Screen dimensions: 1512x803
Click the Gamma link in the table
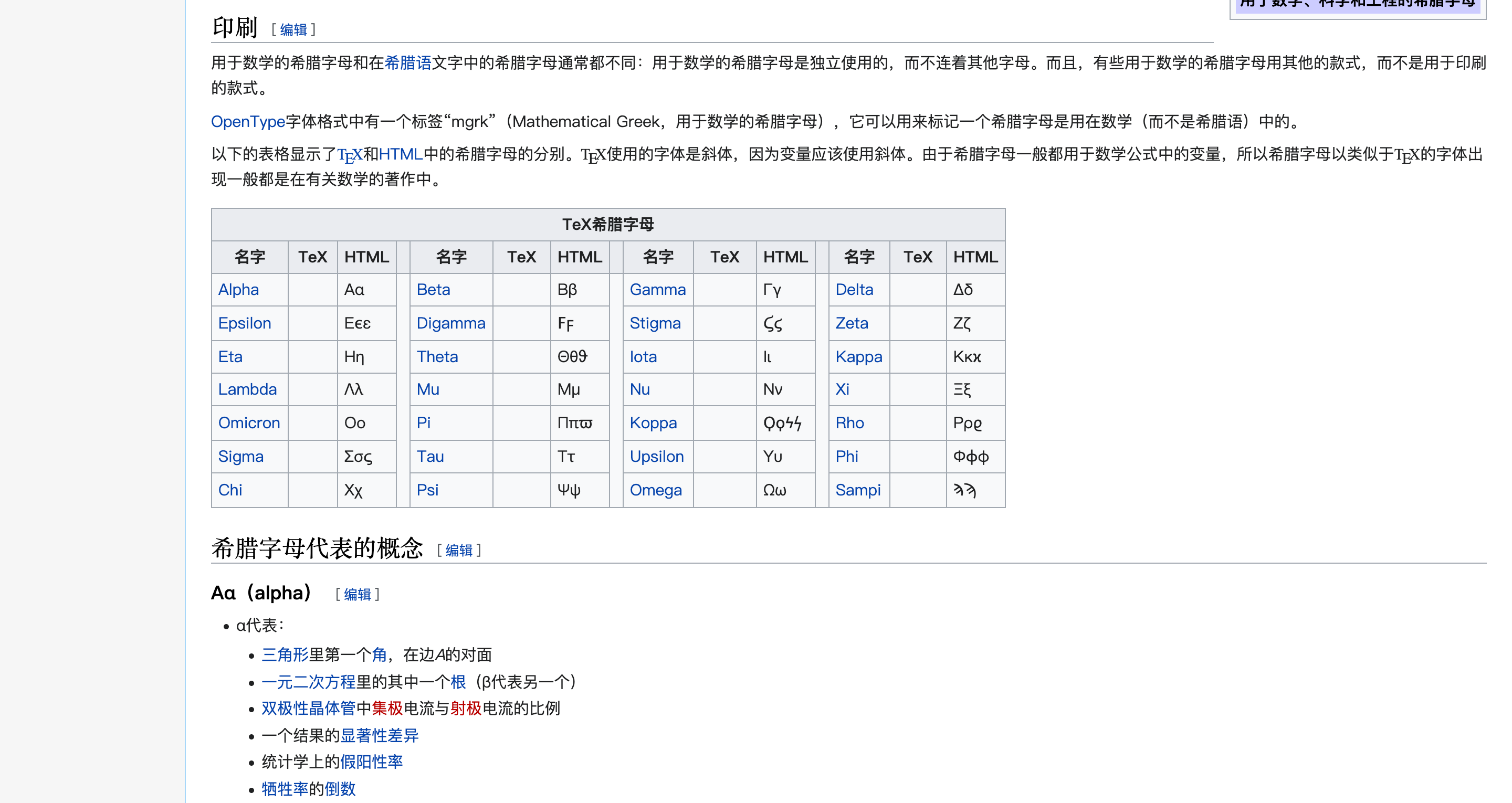tap(657, 289)
